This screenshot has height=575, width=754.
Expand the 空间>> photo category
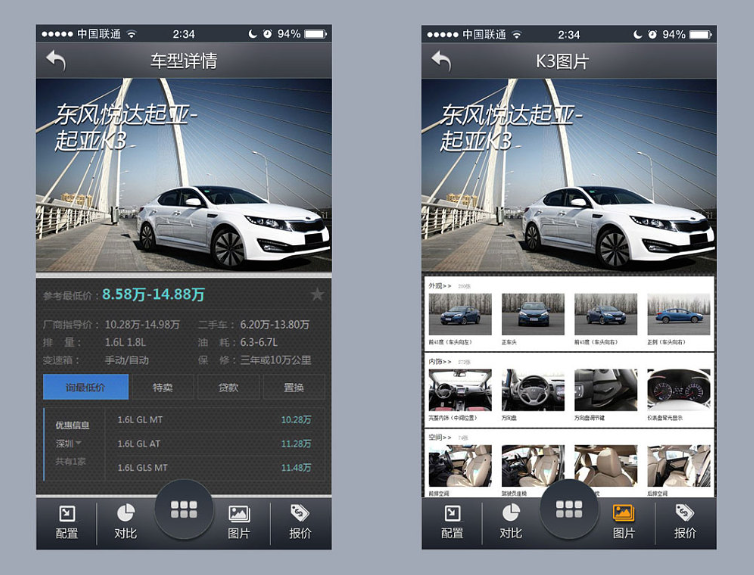[x=440, y=437]
